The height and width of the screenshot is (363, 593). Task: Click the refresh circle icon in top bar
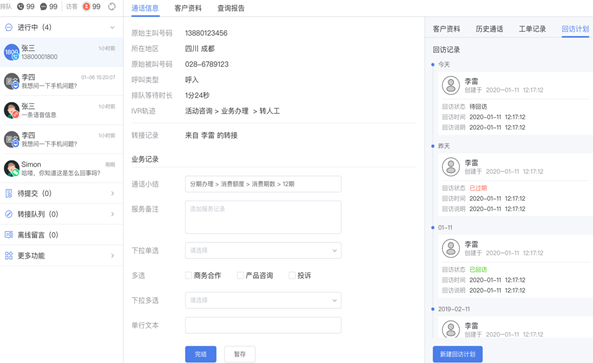(112, 6)
